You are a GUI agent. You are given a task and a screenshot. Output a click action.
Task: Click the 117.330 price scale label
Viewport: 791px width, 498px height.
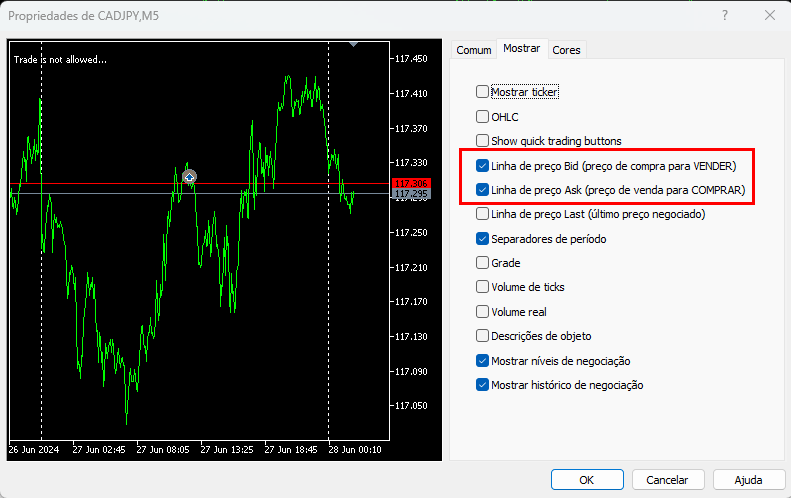[x=411, y=162]
